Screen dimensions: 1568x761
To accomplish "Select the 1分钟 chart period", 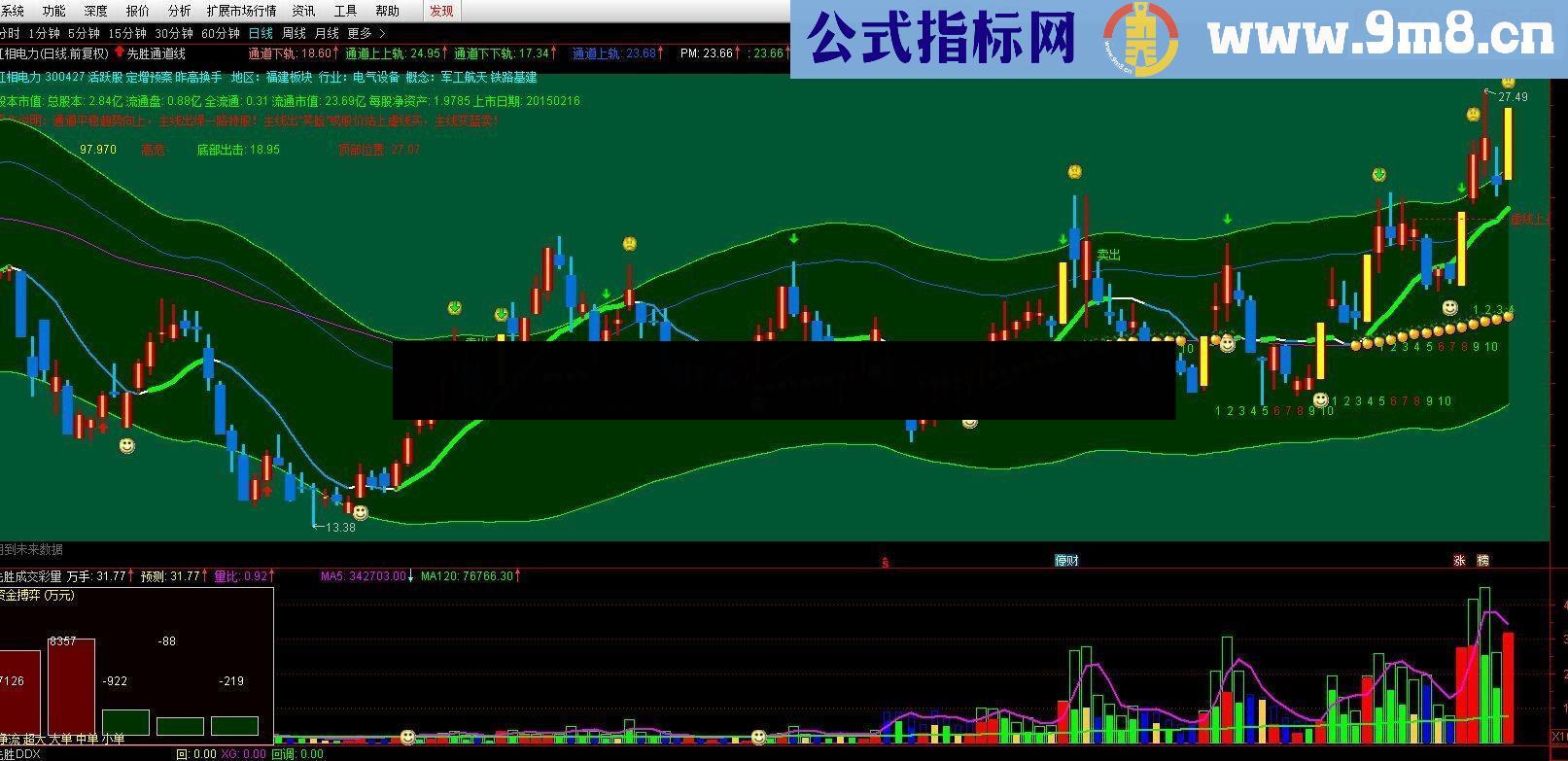I will [44, 33].
